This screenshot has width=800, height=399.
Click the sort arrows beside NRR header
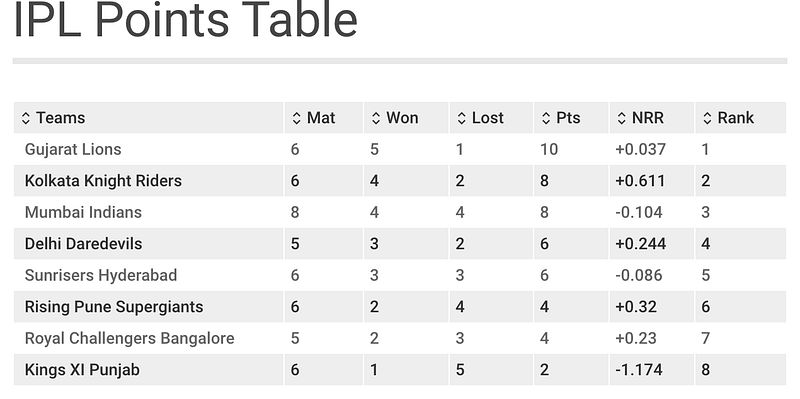point(621,118)
